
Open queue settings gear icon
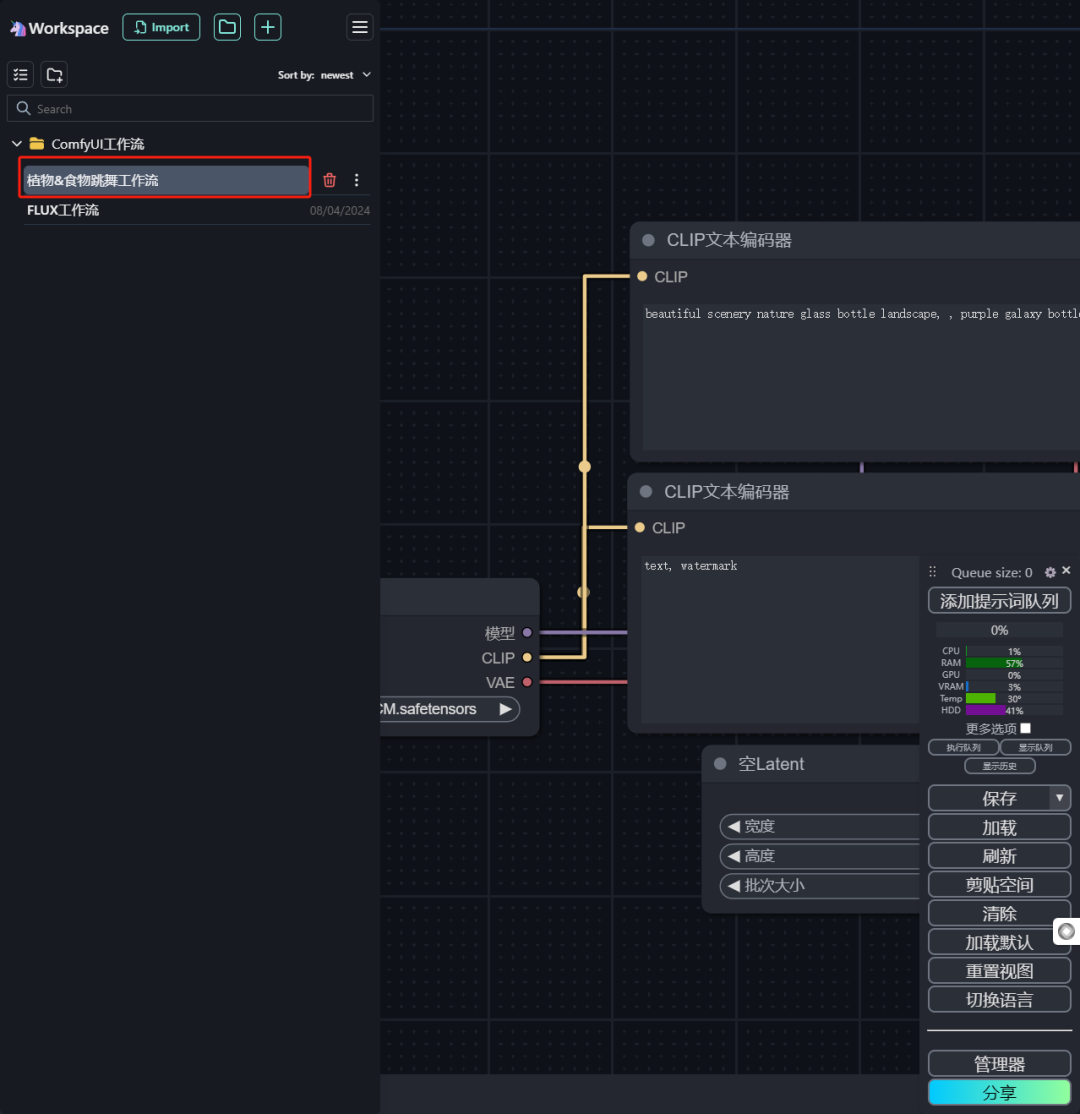(1050, 572)
